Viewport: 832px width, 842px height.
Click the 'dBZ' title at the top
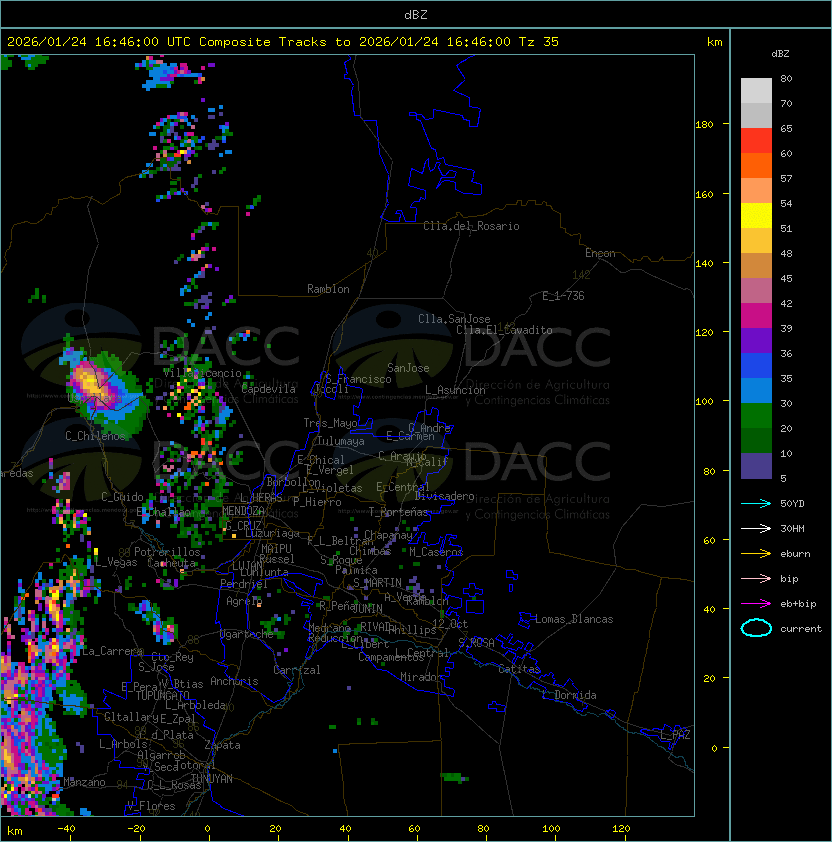tap(416, 14)
